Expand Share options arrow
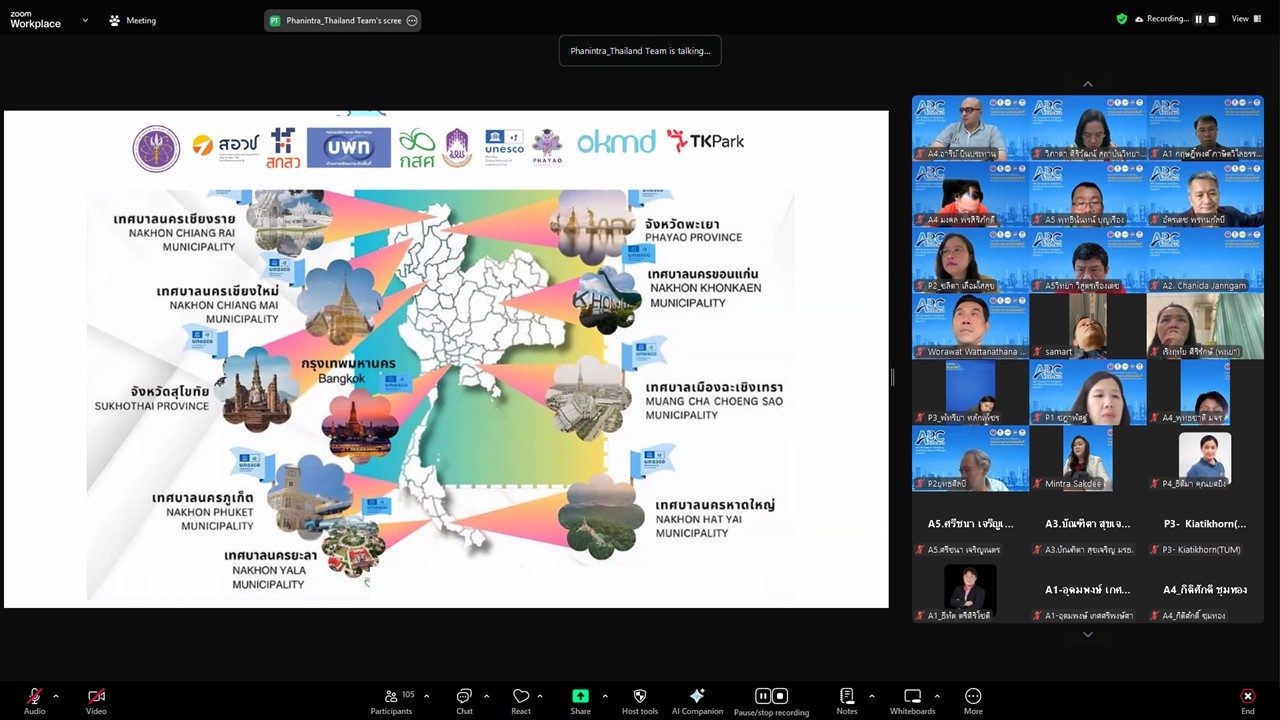This screenshot has width=1280, height=720. pyautogui.click(x=604, y=696)
